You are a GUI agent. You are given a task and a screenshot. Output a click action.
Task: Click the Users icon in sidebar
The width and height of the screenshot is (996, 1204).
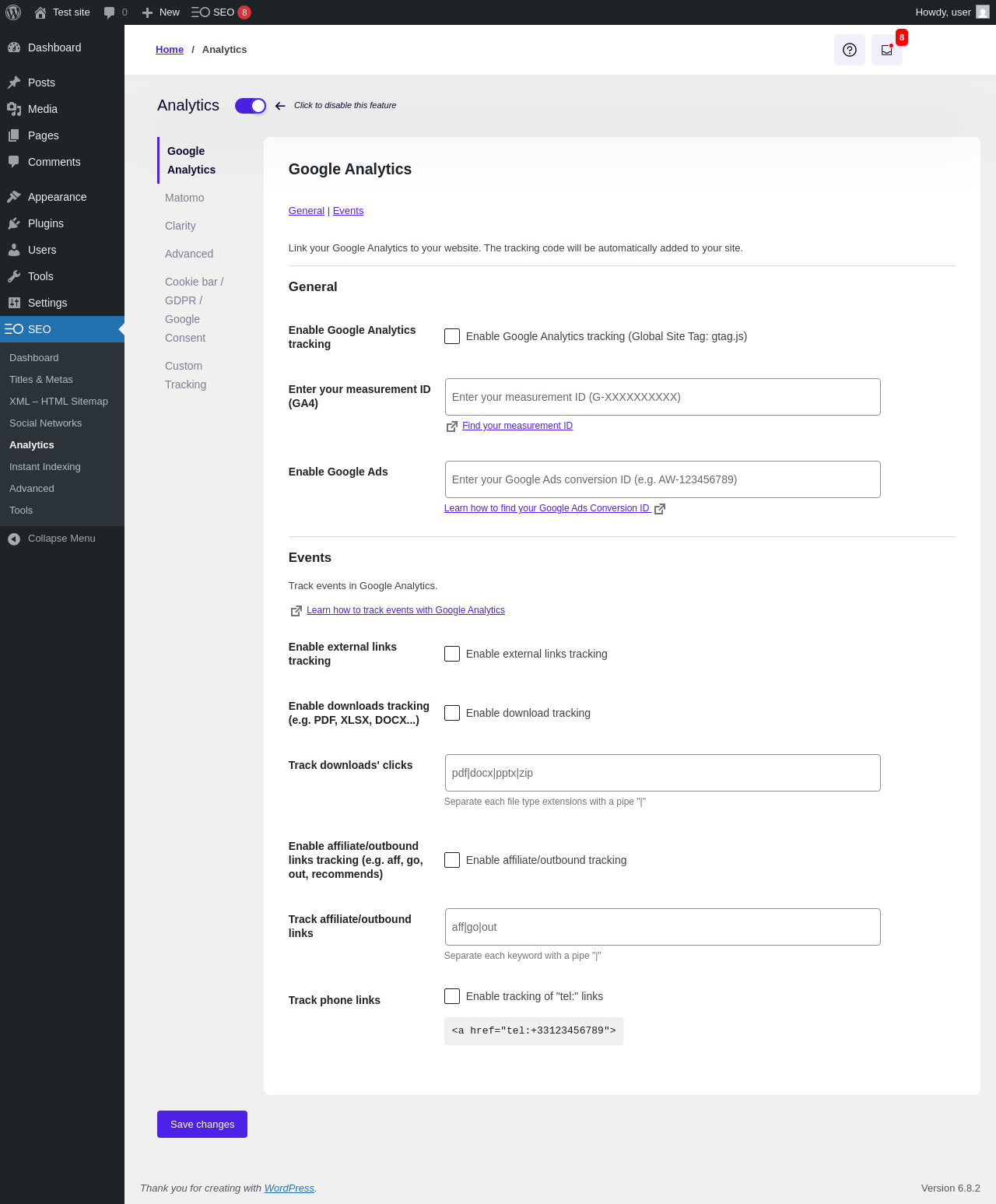pos(14,250)
